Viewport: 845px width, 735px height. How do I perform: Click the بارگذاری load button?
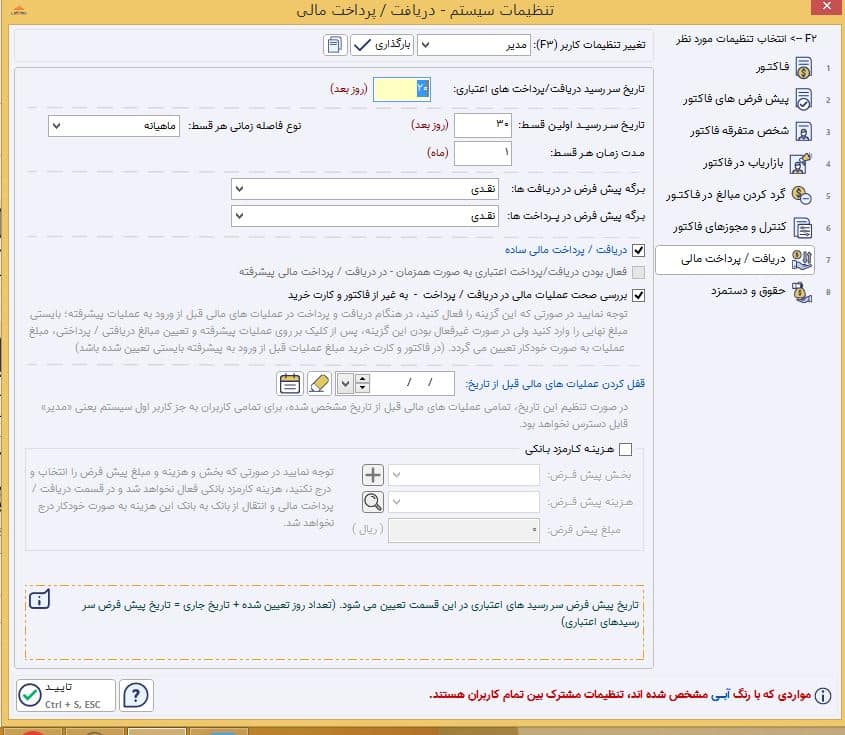coord(382,45)
